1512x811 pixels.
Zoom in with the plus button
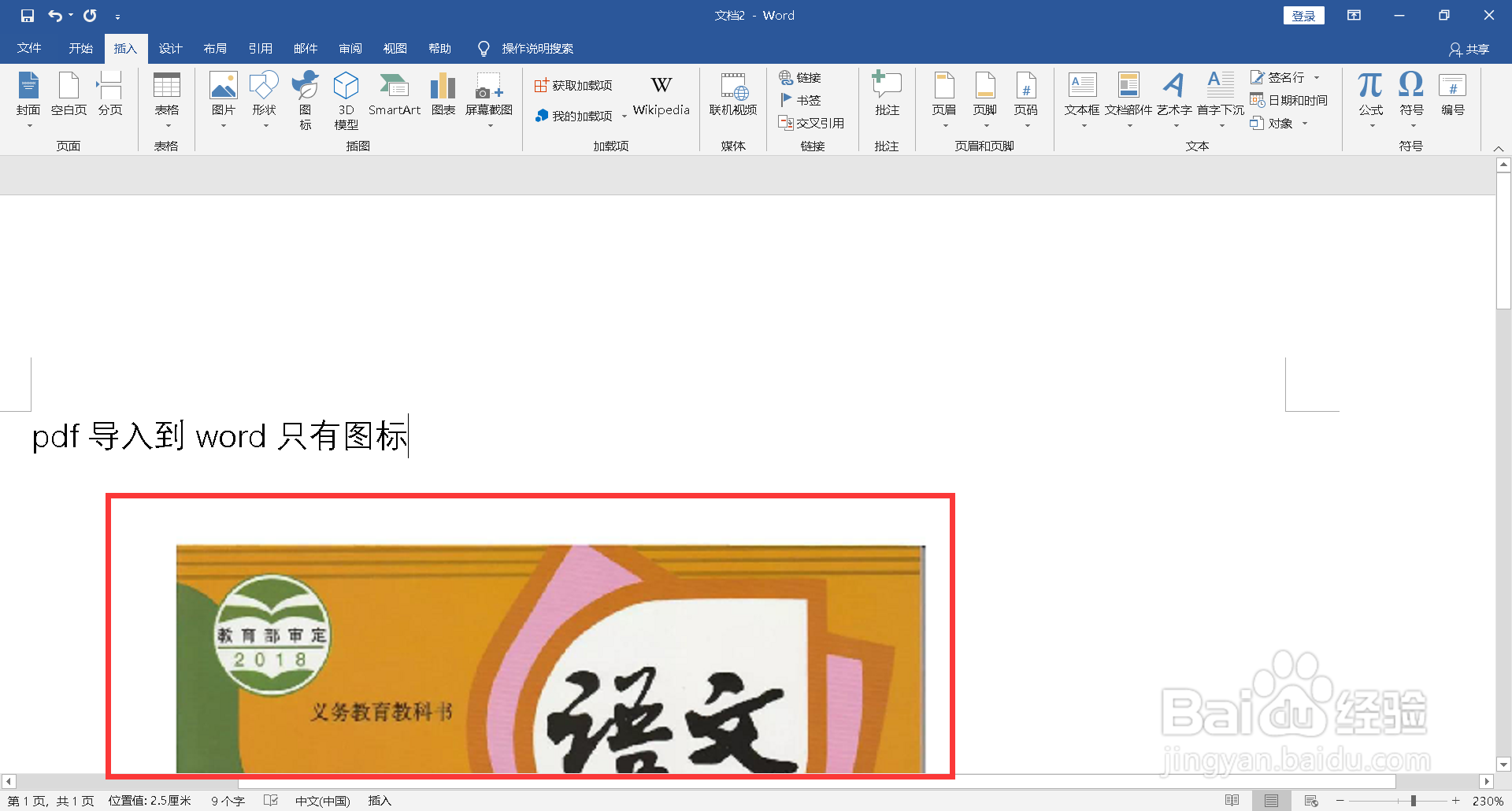(1456, 801)
